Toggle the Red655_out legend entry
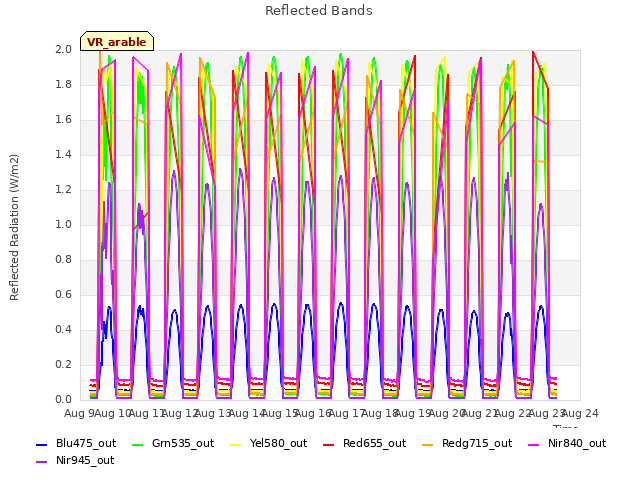 (x=364, y=443)
